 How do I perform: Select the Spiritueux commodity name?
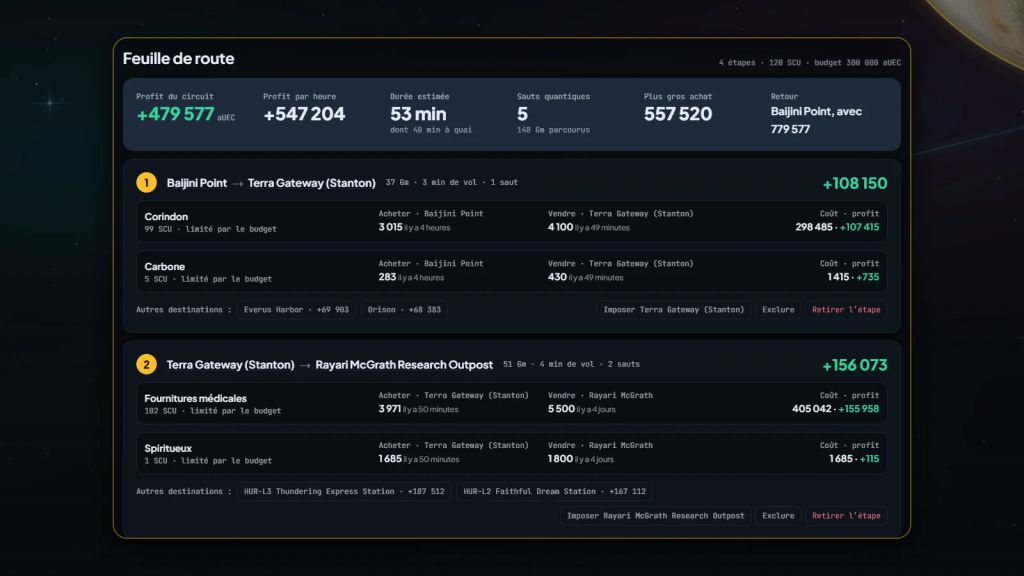(x=168, y=448)
